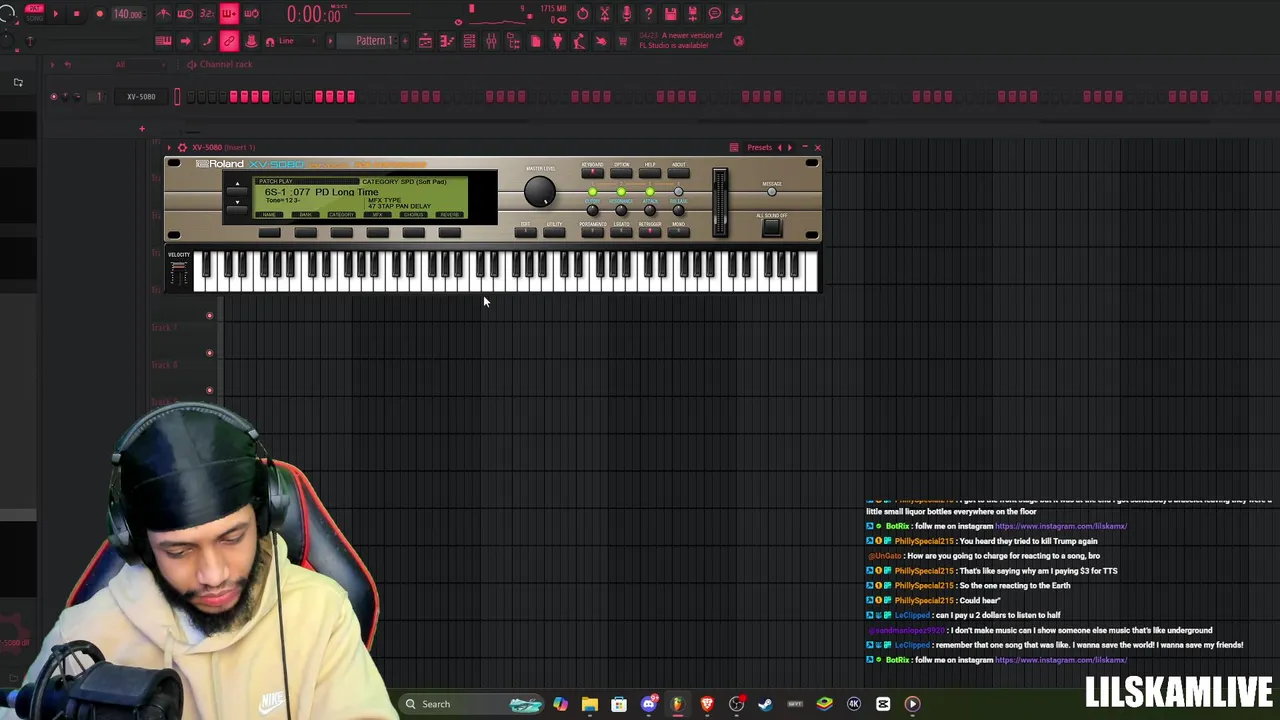
Task: Toggle the metronome icon
Action: click(163, 14)
